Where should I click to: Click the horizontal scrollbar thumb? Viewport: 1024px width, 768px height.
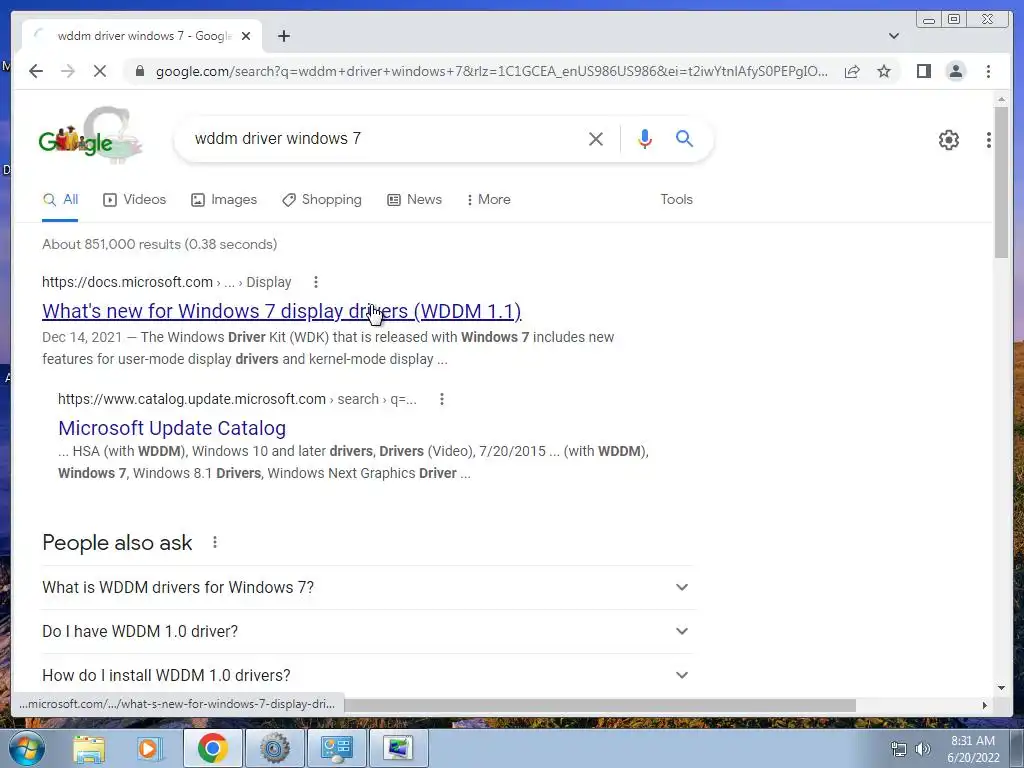point(600,705)
